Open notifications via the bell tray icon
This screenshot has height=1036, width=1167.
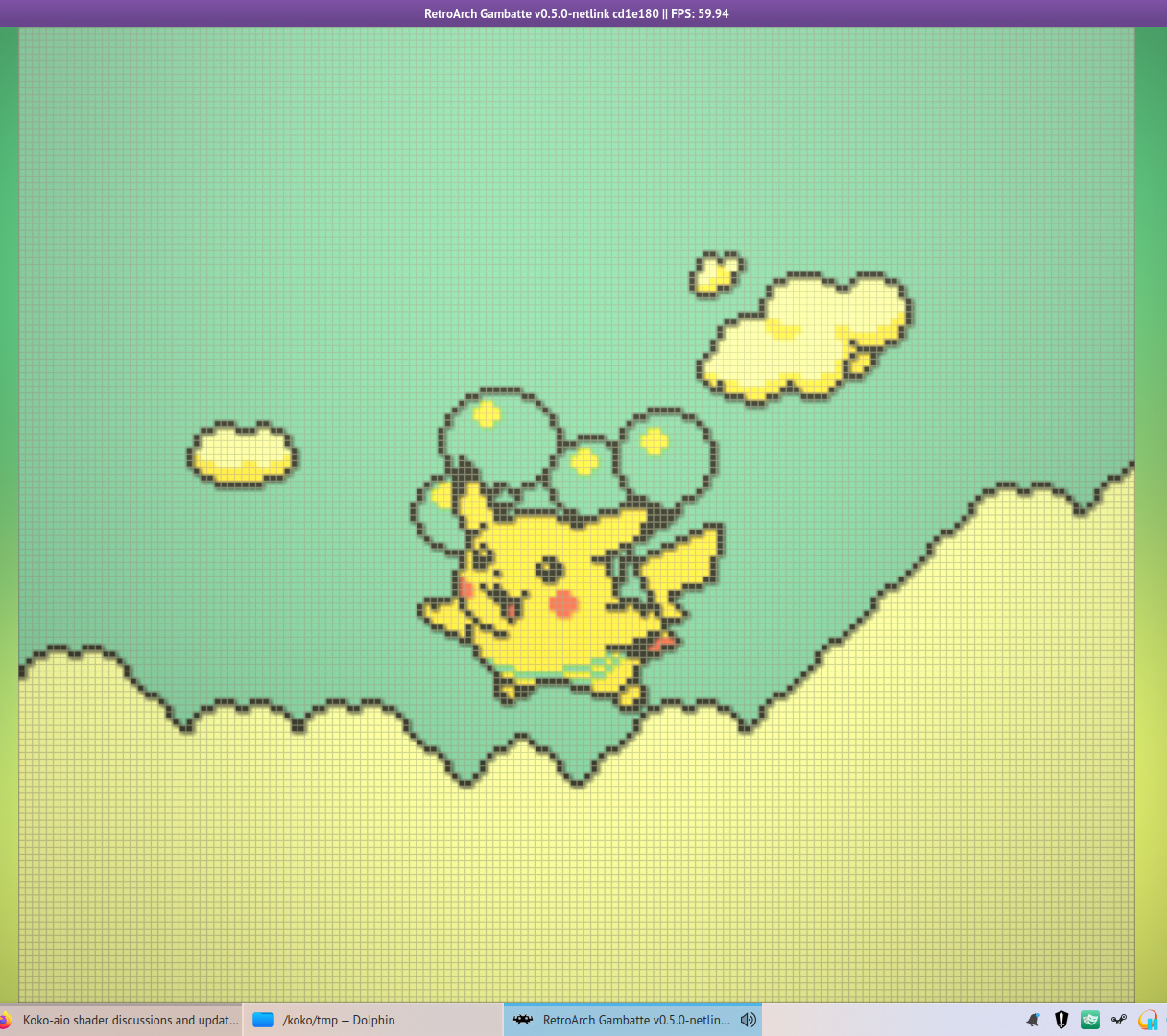pos(1033,1020)
